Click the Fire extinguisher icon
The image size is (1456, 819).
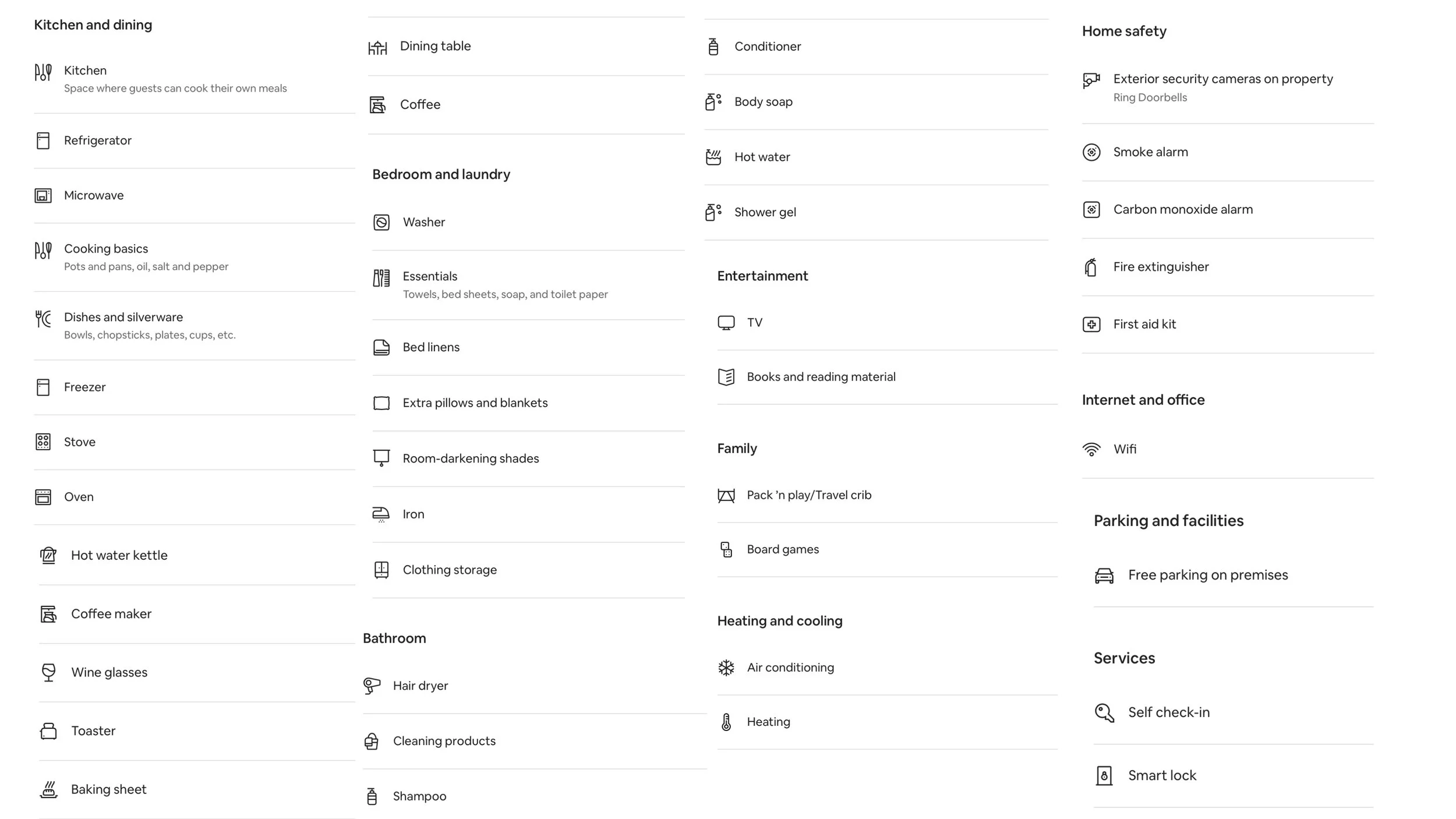[1091, 267]
